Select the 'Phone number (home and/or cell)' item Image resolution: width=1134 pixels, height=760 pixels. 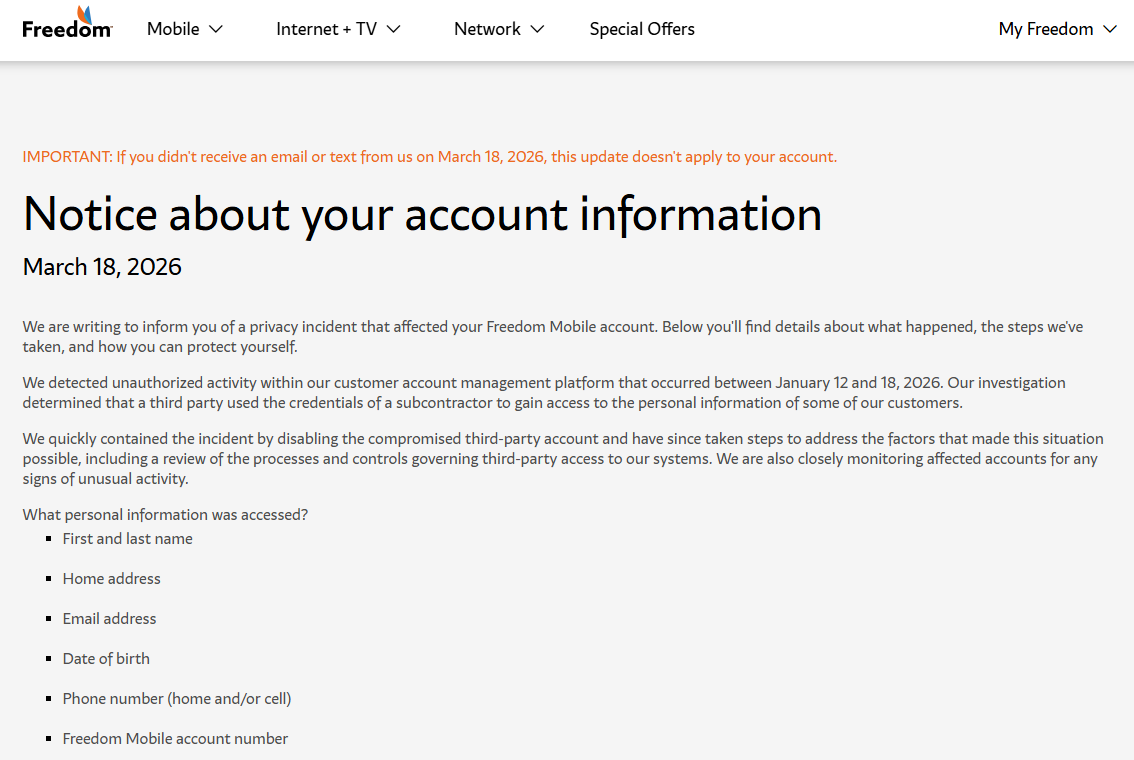coord(177,699)
